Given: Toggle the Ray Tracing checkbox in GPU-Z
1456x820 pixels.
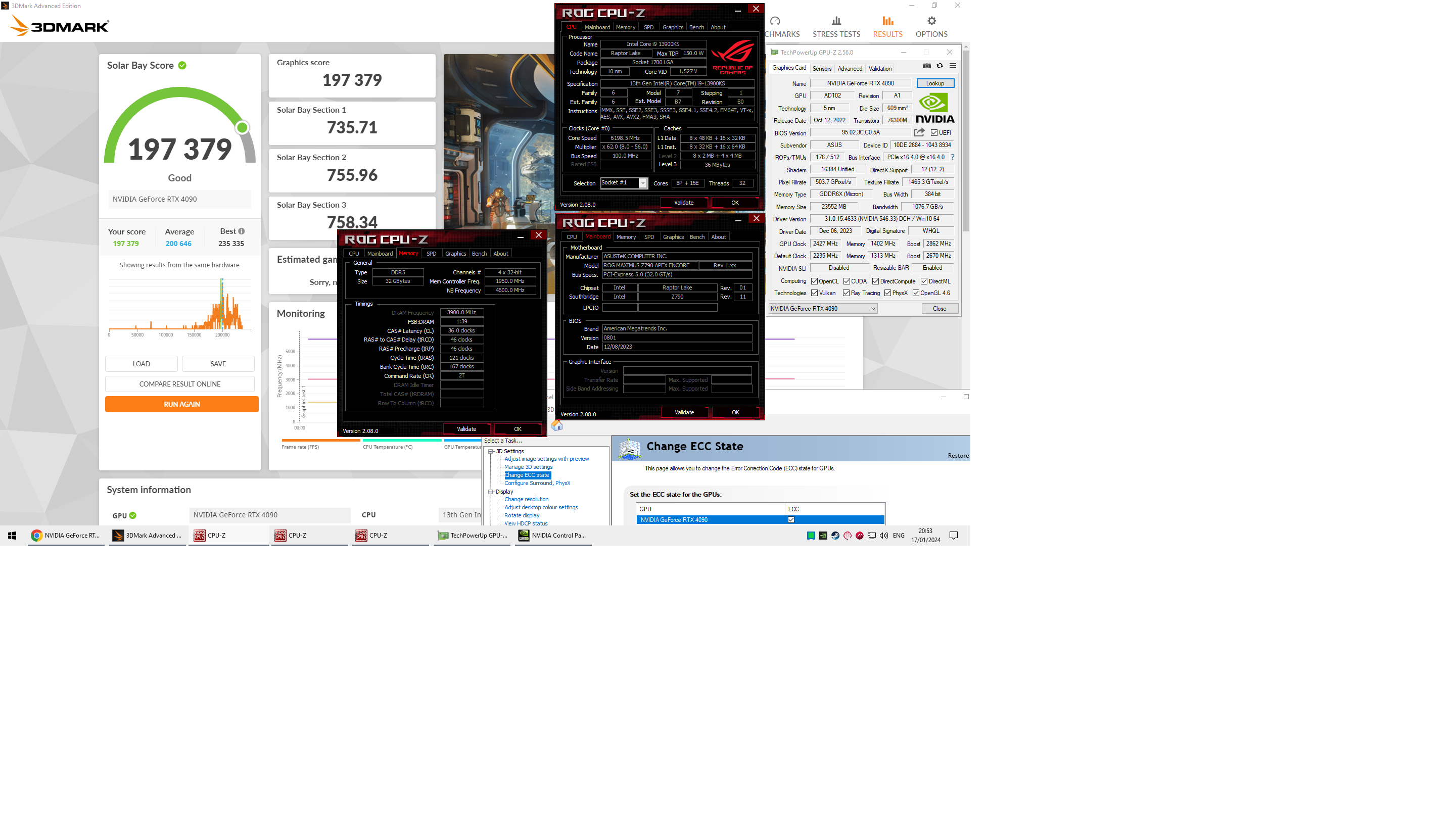Looking at the screenshot, I should pyautogui.click(x=846, y=293).
